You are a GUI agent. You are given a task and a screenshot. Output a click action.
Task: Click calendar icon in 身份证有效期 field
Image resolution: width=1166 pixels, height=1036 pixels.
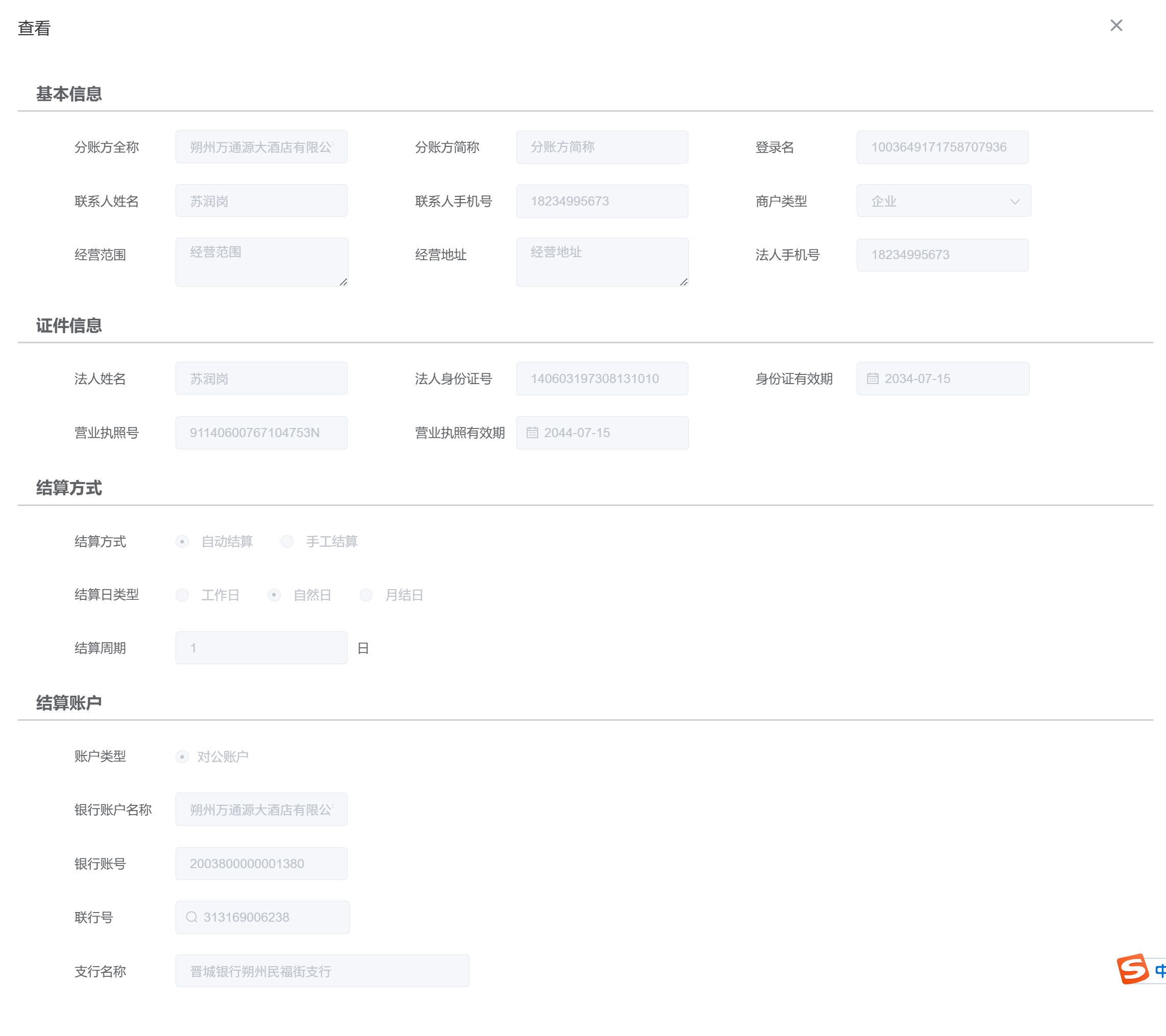(872, 378)
